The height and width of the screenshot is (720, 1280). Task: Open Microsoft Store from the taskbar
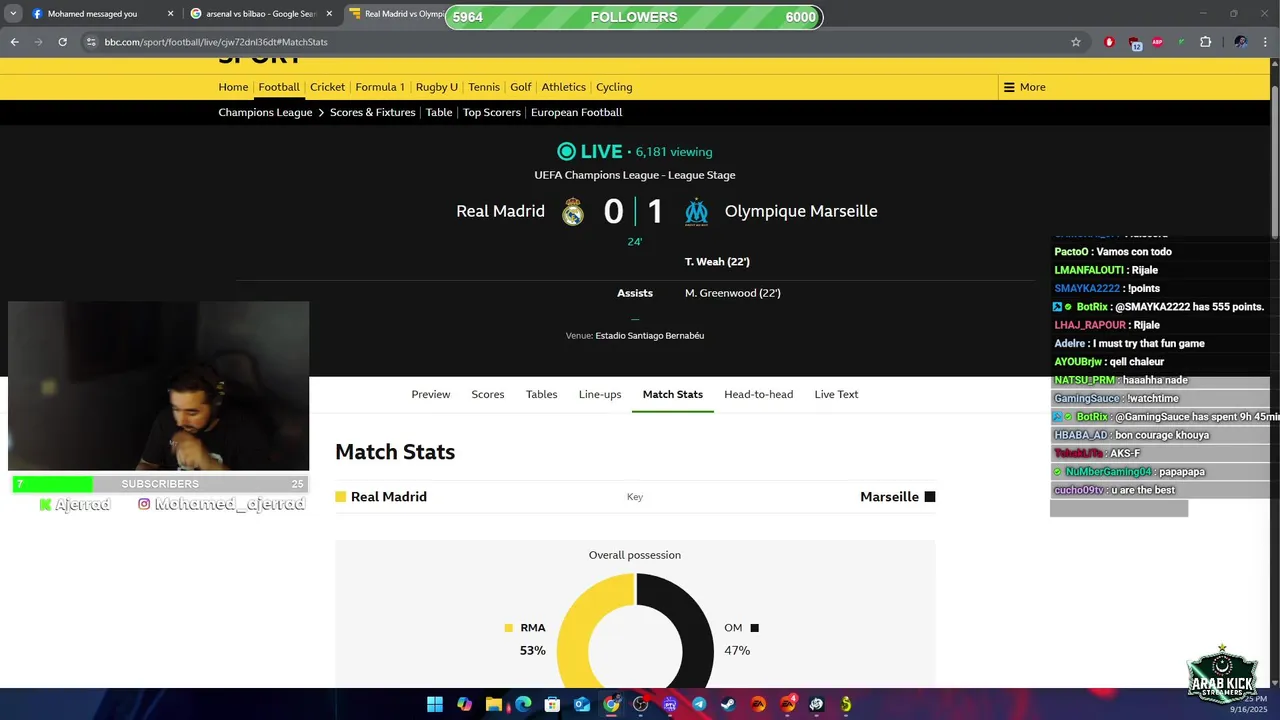(552, 704)
